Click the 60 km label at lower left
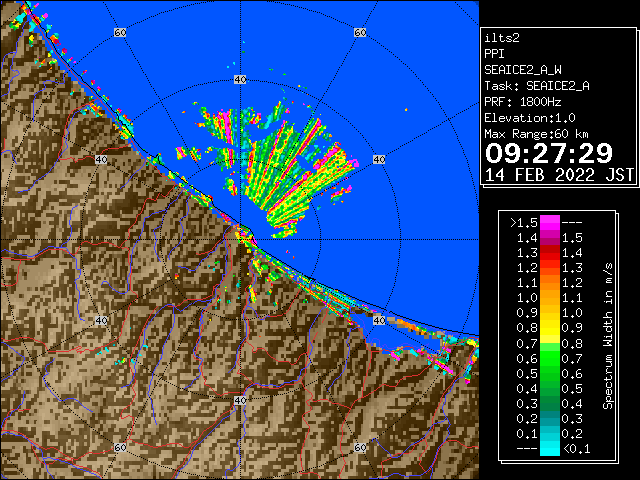 [x=120, y=447]
